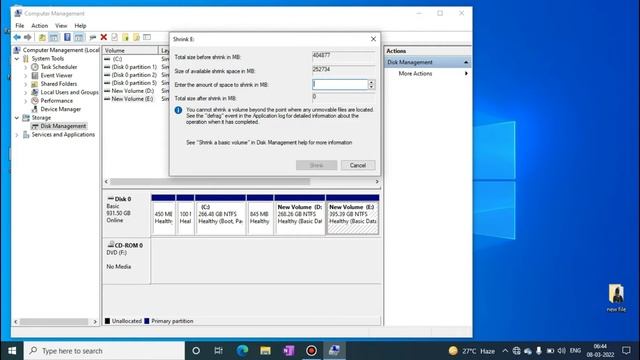
Task: Click the Shrink button in the dialog
Action: [316, 165]
